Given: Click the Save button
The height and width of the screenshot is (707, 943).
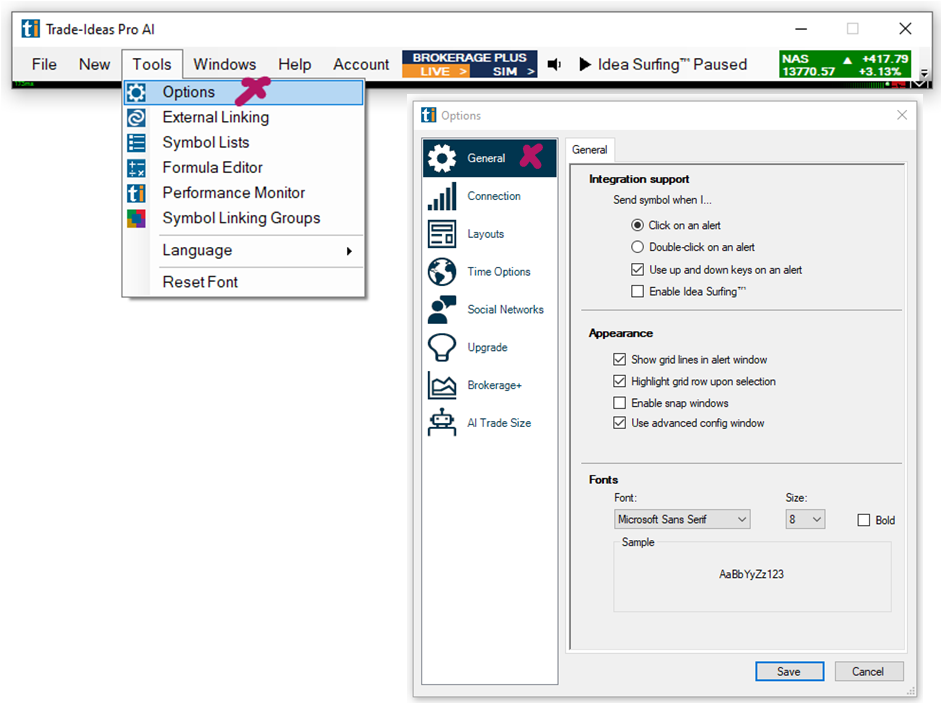Looking at the screenshot, I should pyautogui.click(x=789, y=672).
